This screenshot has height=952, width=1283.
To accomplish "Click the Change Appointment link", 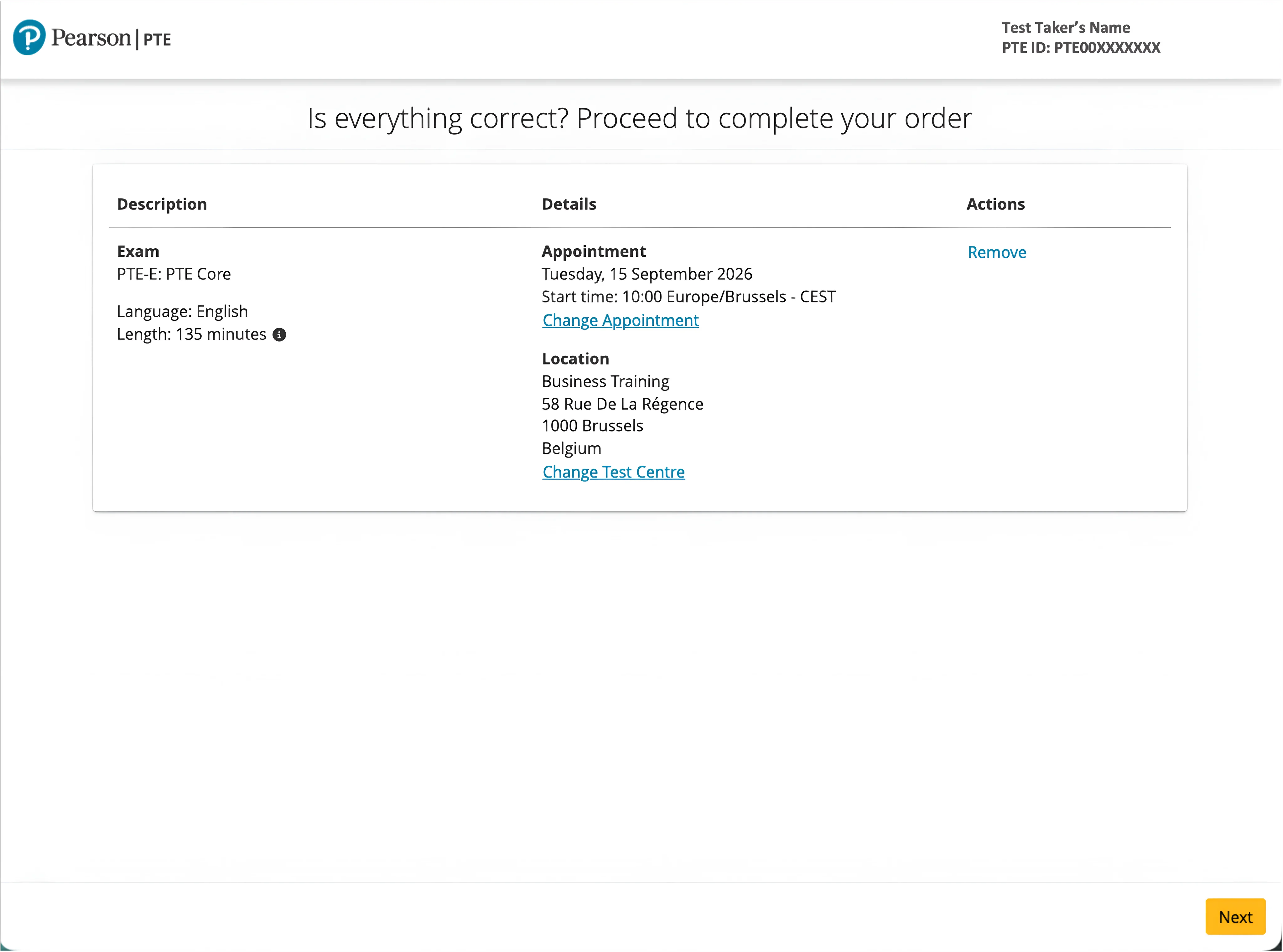I will (x=620, y=320).
